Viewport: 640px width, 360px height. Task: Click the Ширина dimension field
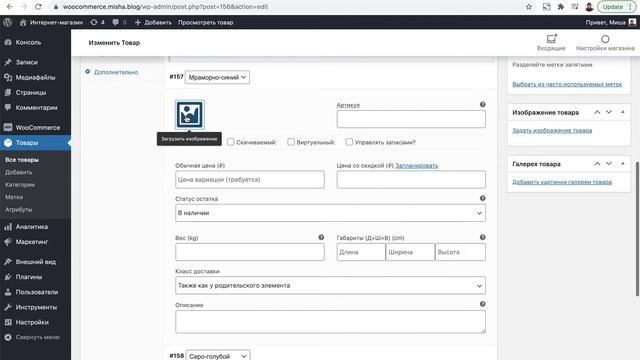[x=410, y=252]
